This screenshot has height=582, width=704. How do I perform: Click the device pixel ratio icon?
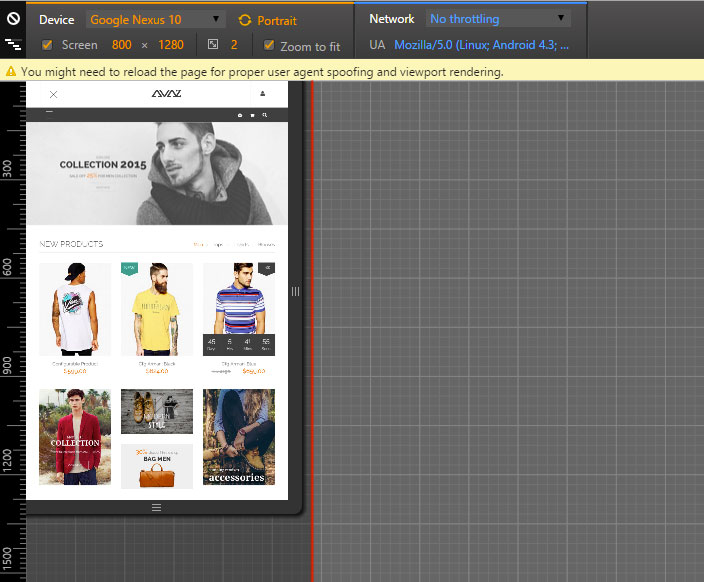click(213, 45)
